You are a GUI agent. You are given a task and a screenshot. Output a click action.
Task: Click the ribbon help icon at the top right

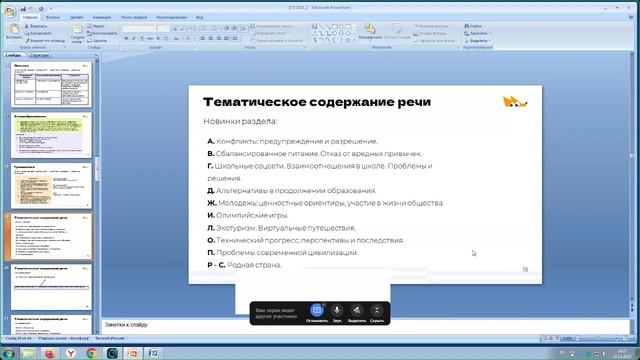631,17
